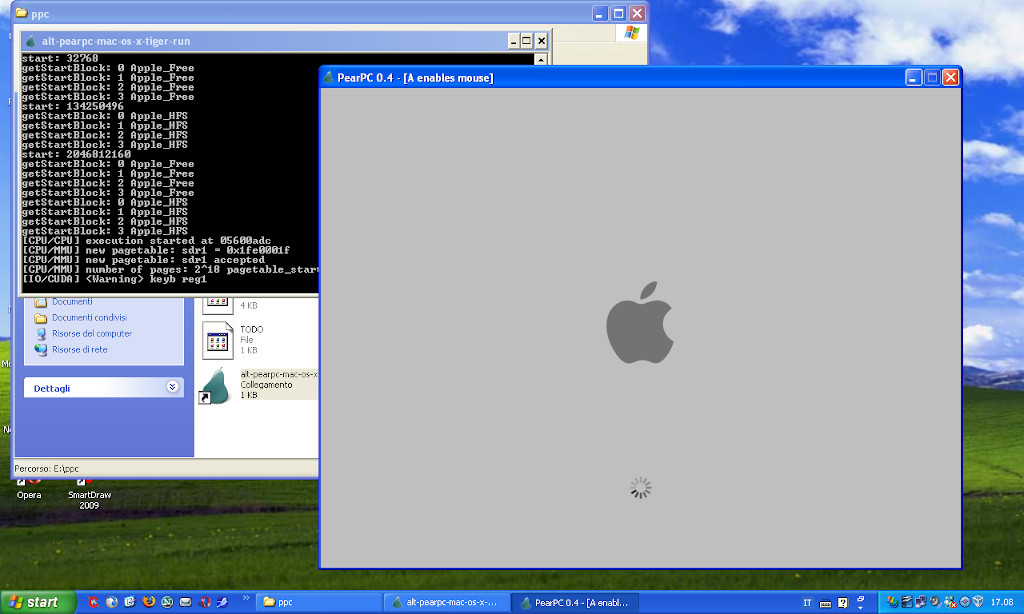This screenshot has width=1024, height=614.
Task: Minimize the ppc explorer window
Action: [600, 13]
